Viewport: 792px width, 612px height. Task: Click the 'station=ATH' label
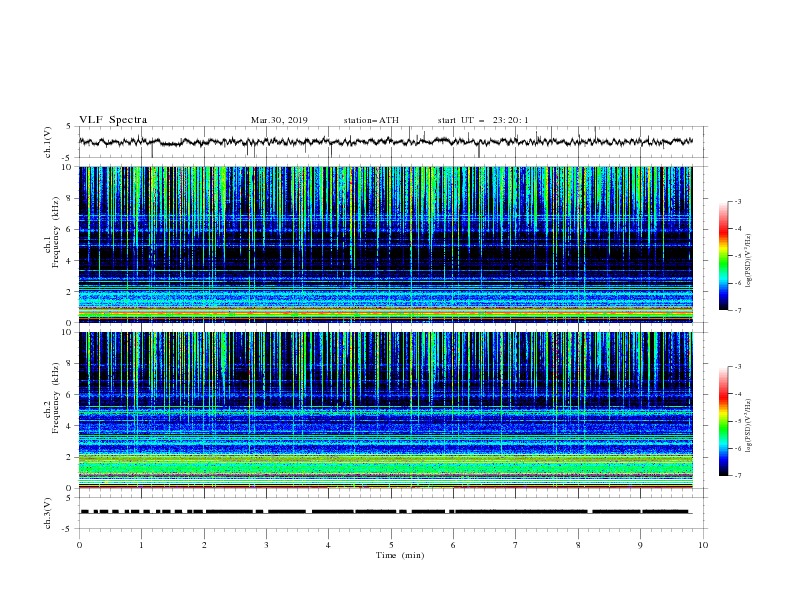point(371,120)
